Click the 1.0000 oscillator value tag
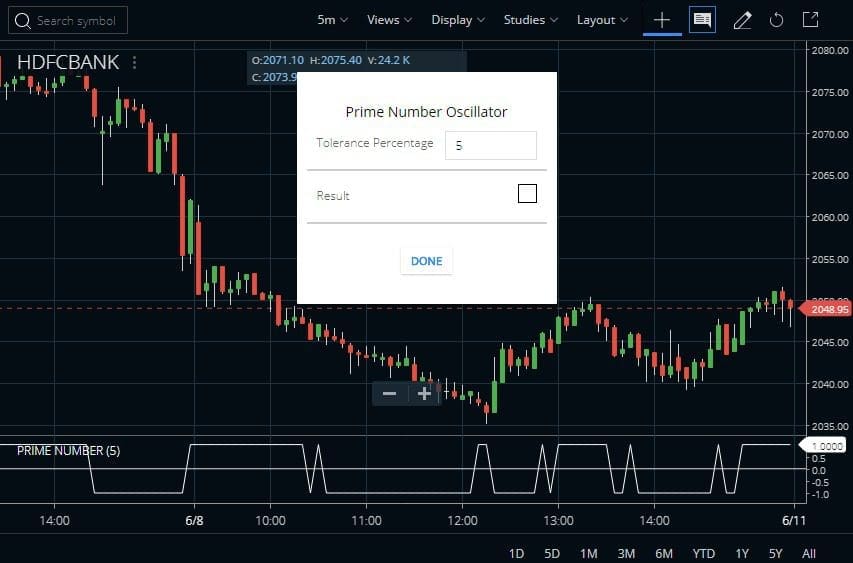The image size is (853, 563). (823, 446)
